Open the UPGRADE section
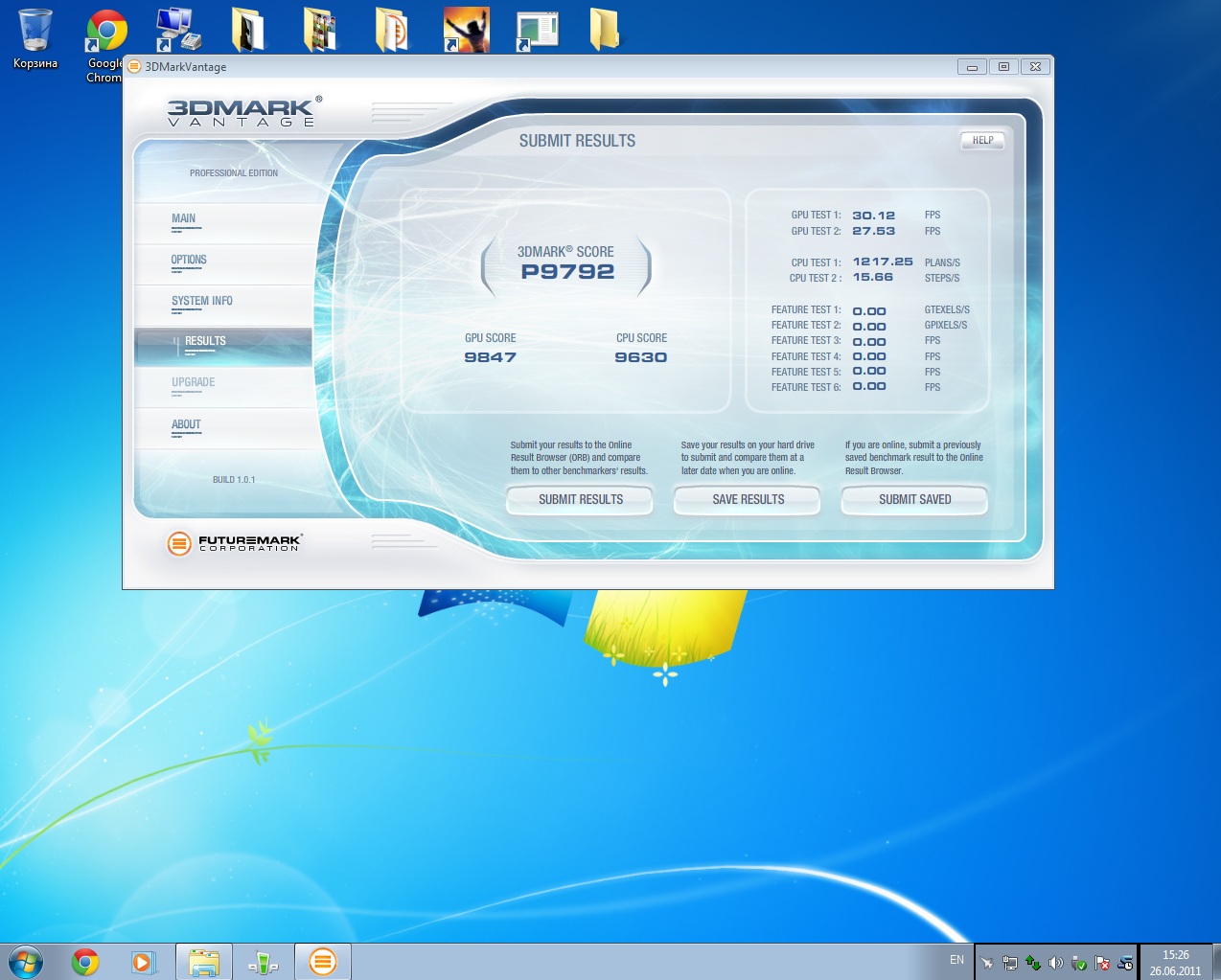This screenshot has height=980, width=1221. (x=223, y=387)
